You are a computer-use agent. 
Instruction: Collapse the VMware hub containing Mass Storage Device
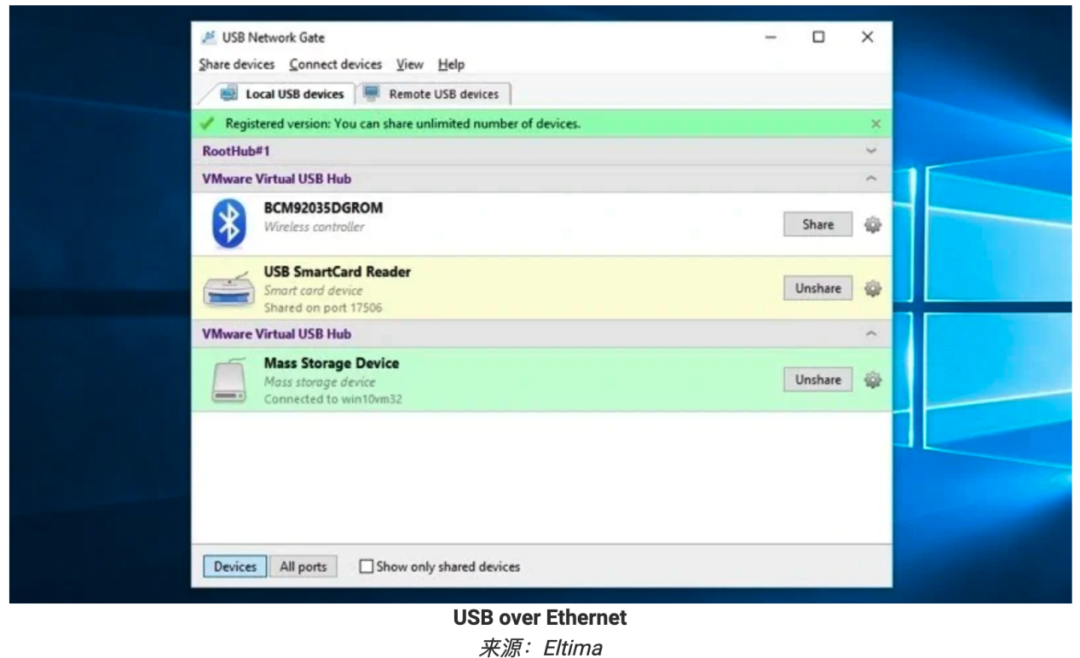[871, 333]
